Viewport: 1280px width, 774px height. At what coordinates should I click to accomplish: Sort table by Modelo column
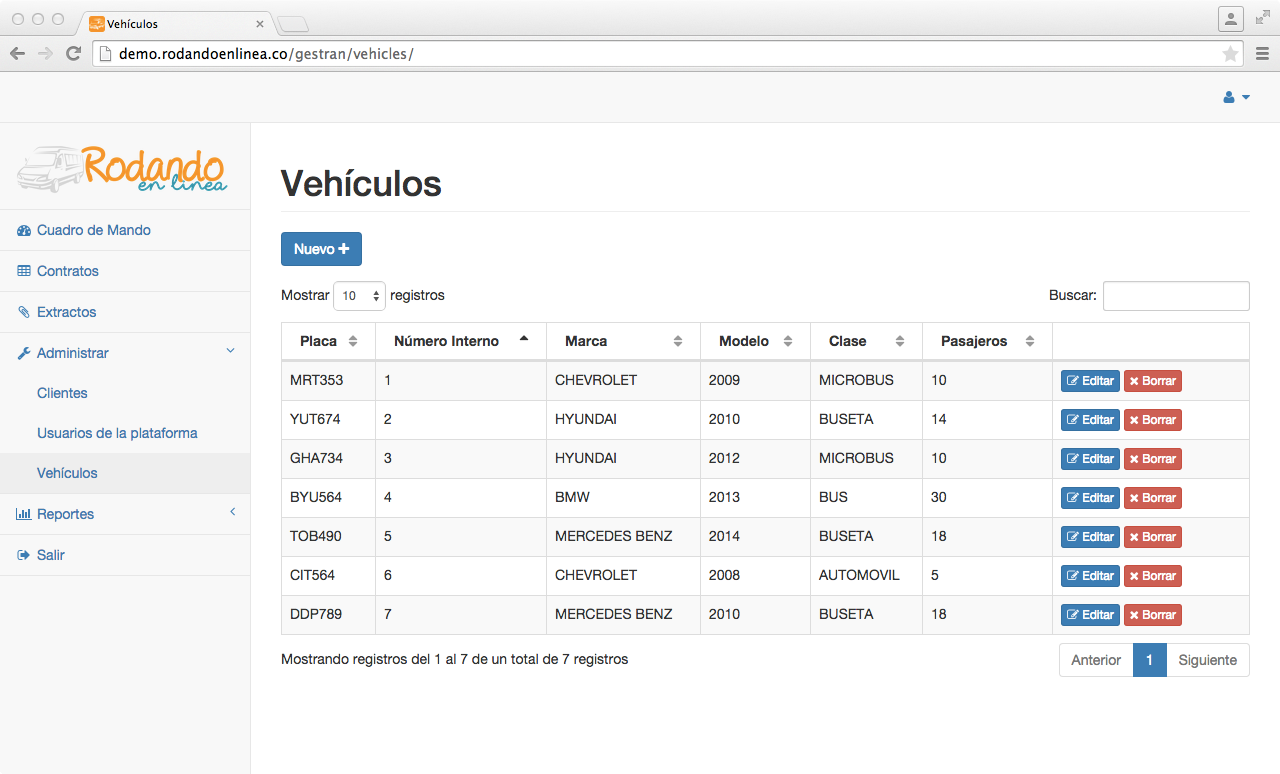755,341
